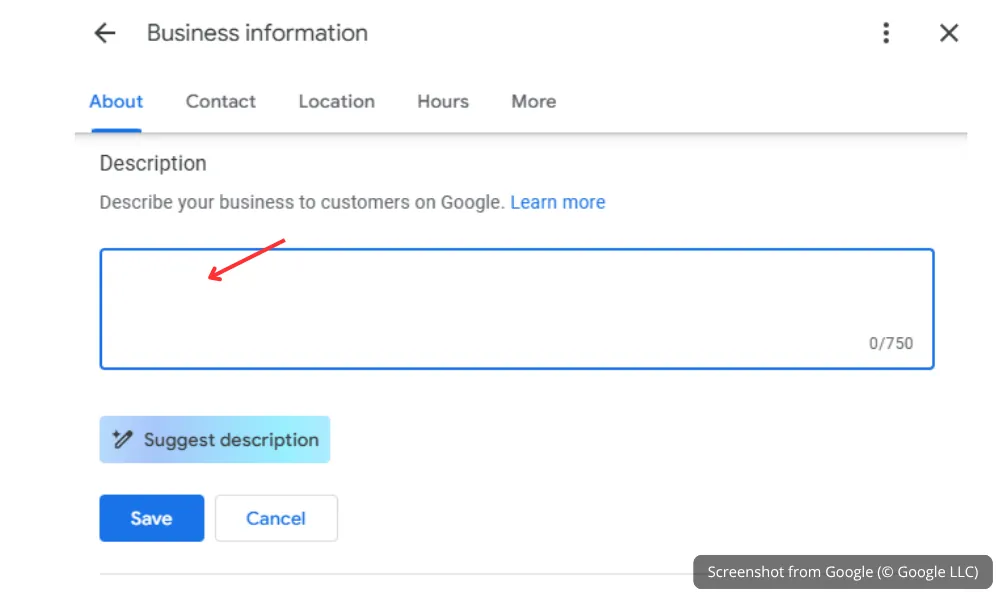1000x600 pixels.
Task: Click the Description section heading
Action: coord(152,163)
